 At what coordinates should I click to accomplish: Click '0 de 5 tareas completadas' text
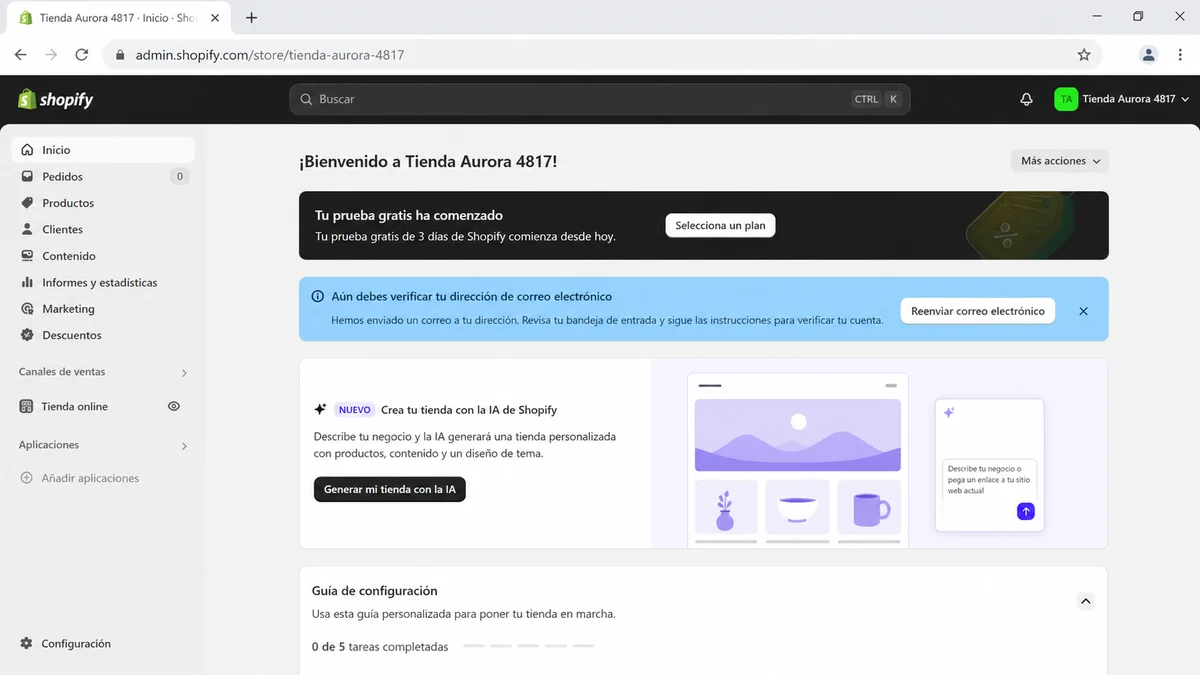380,647
